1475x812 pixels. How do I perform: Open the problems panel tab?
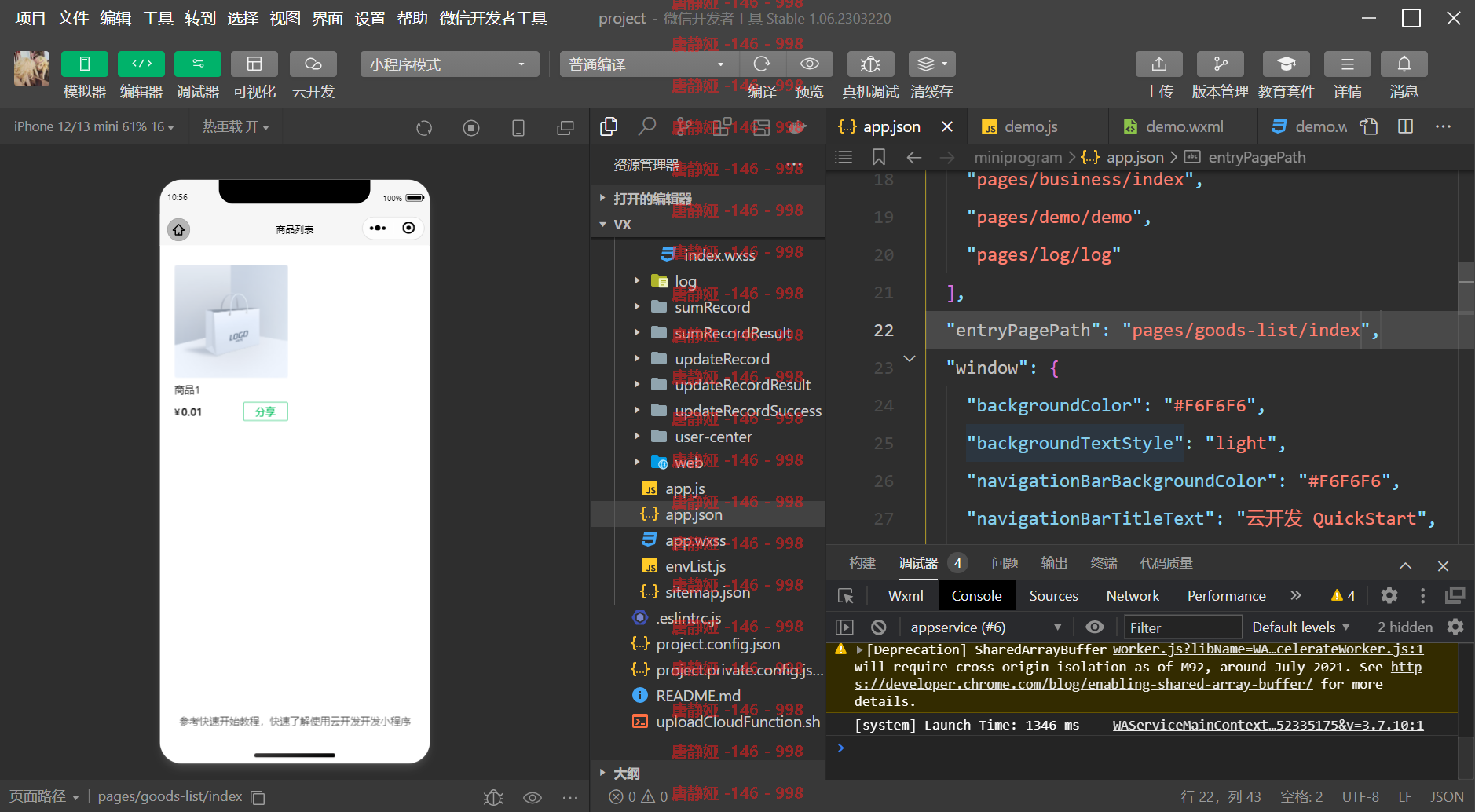coord(1005,563)
